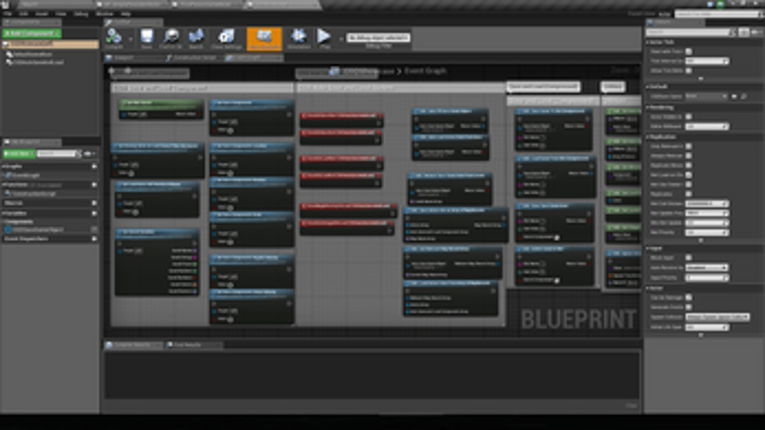
Task: Open the Debug menu
Action: (81, 14)
